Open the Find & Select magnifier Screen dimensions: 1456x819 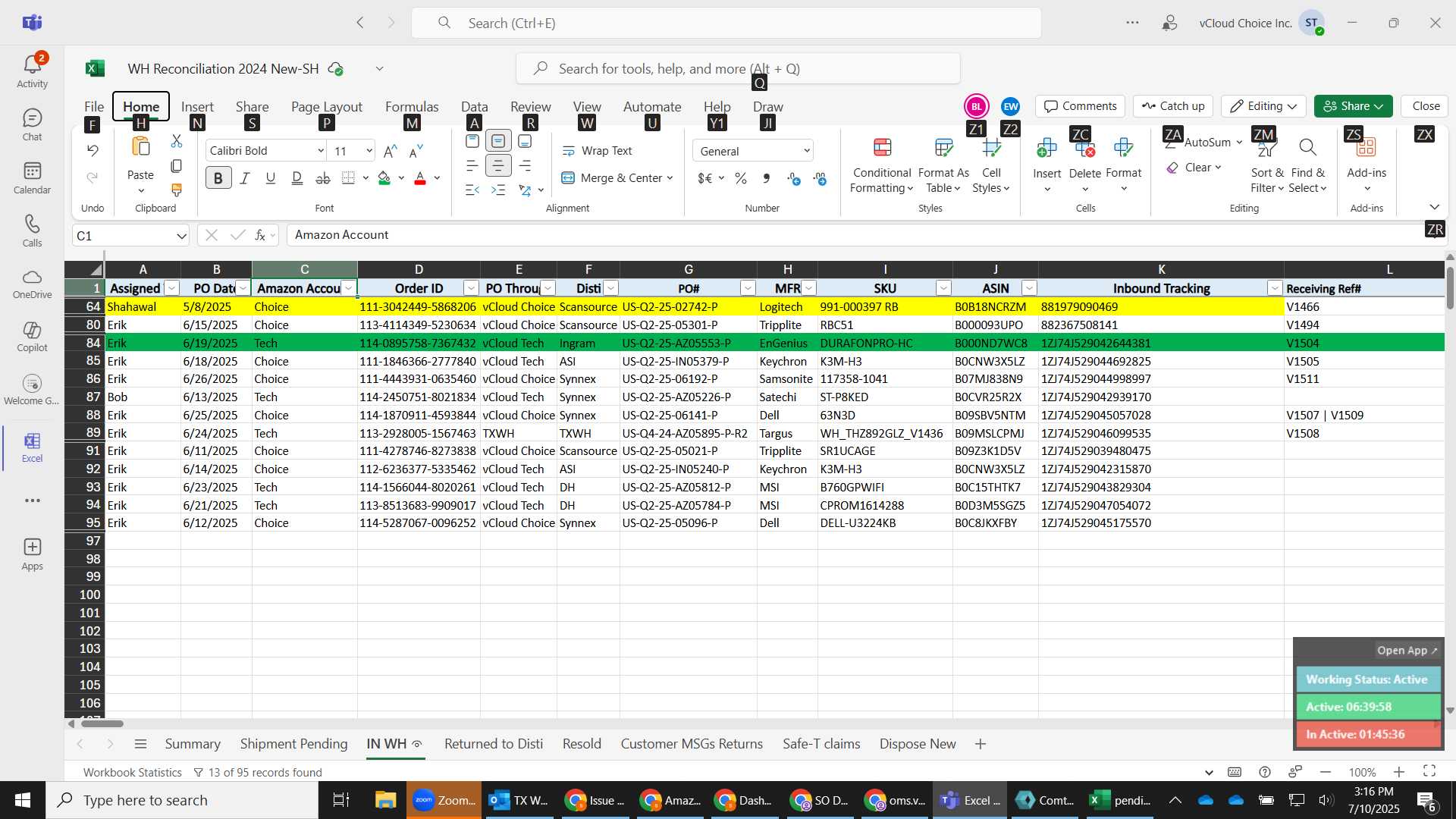click(x=1307, y=147)
